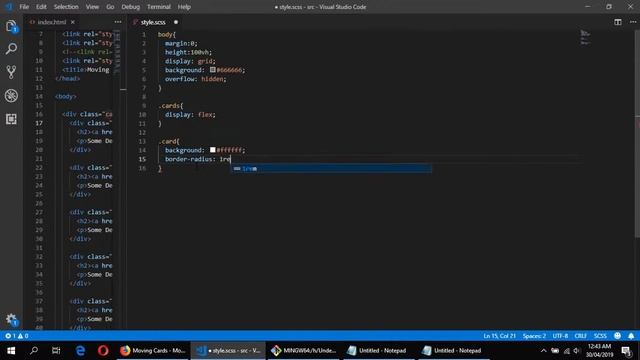Switch to second Untitled - Notepad window
Screen dimensions: 640x360
[x=453, y=350]
